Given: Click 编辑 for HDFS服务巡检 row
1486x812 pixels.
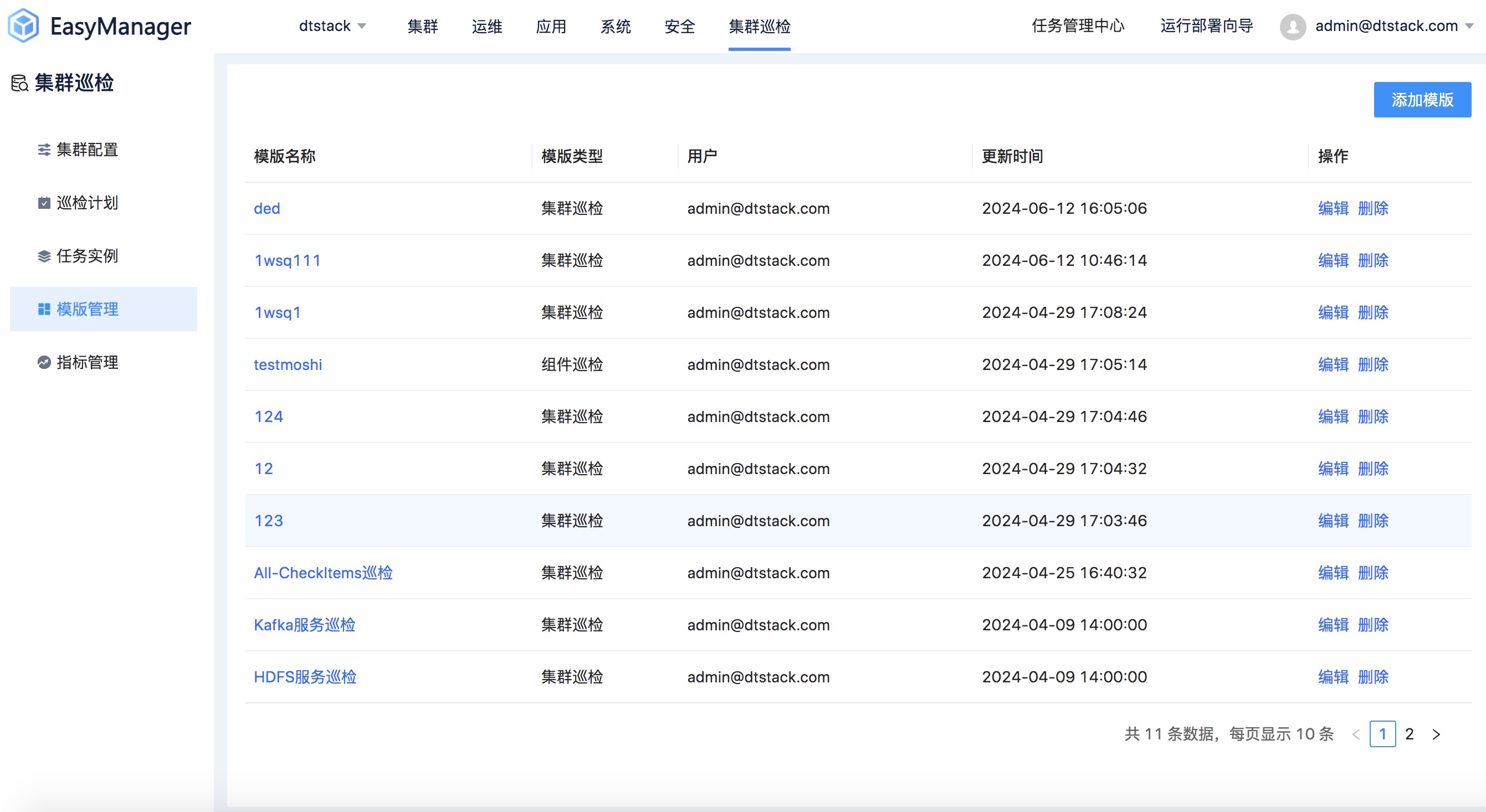Looking at the screenshot, I should (x=1333, y=676).
